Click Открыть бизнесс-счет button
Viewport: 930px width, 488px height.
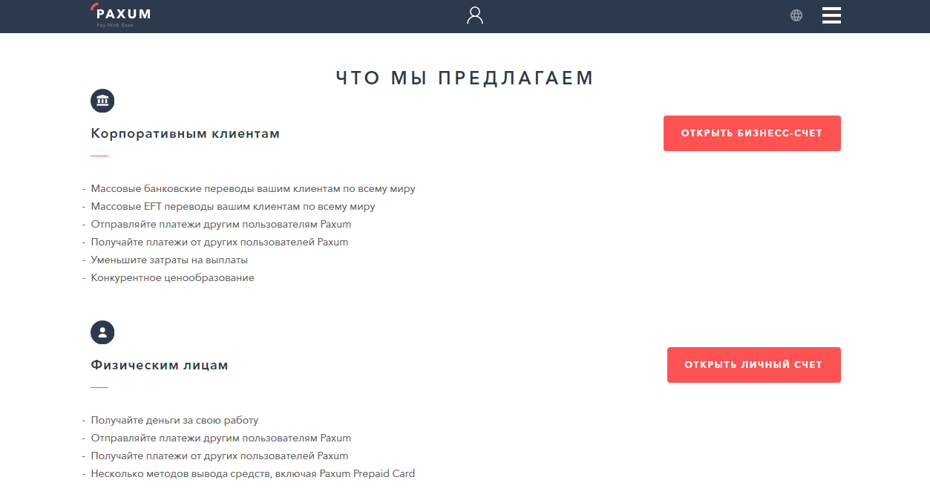751,133
